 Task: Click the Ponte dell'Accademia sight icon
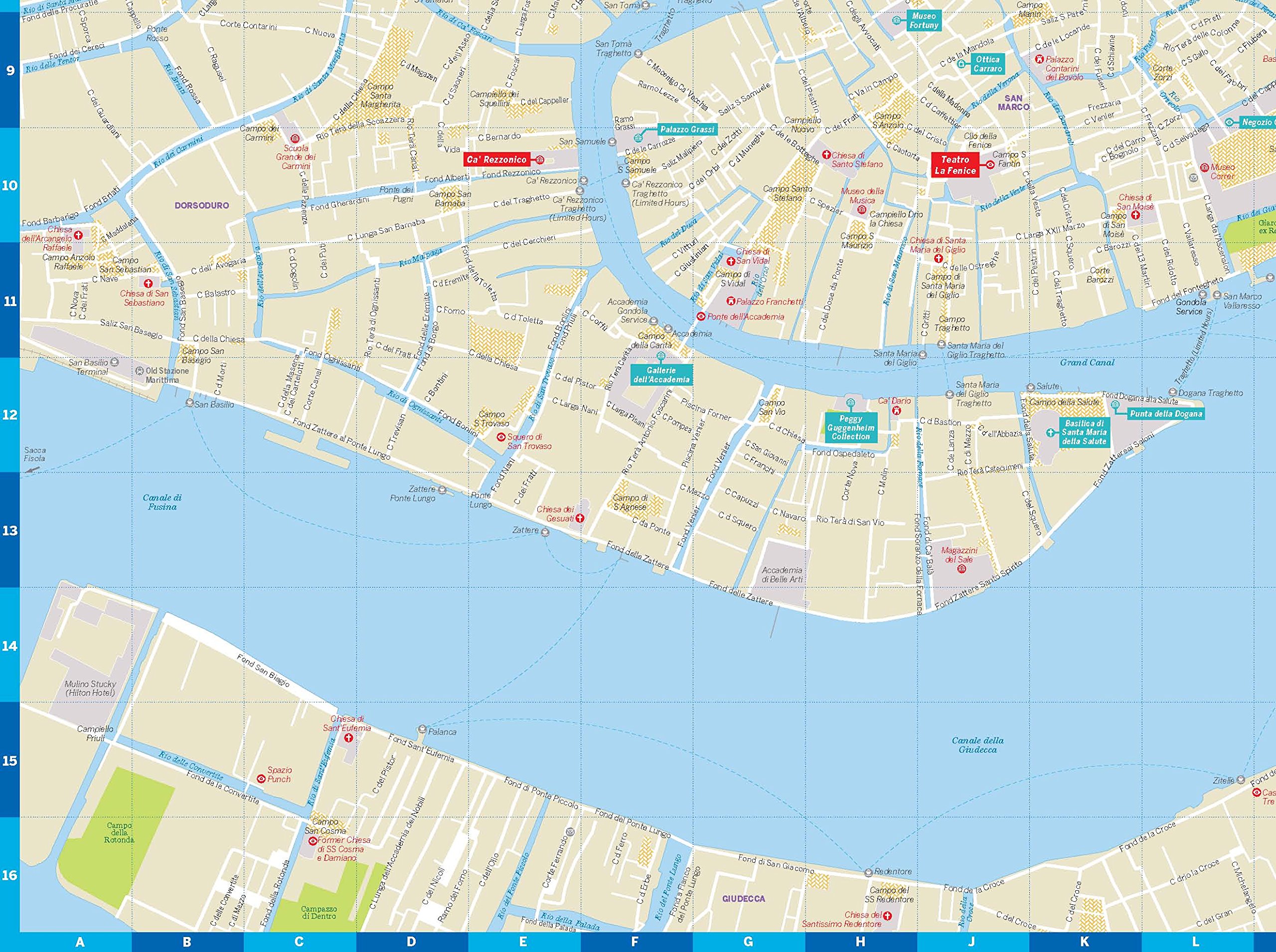(701, 317)
